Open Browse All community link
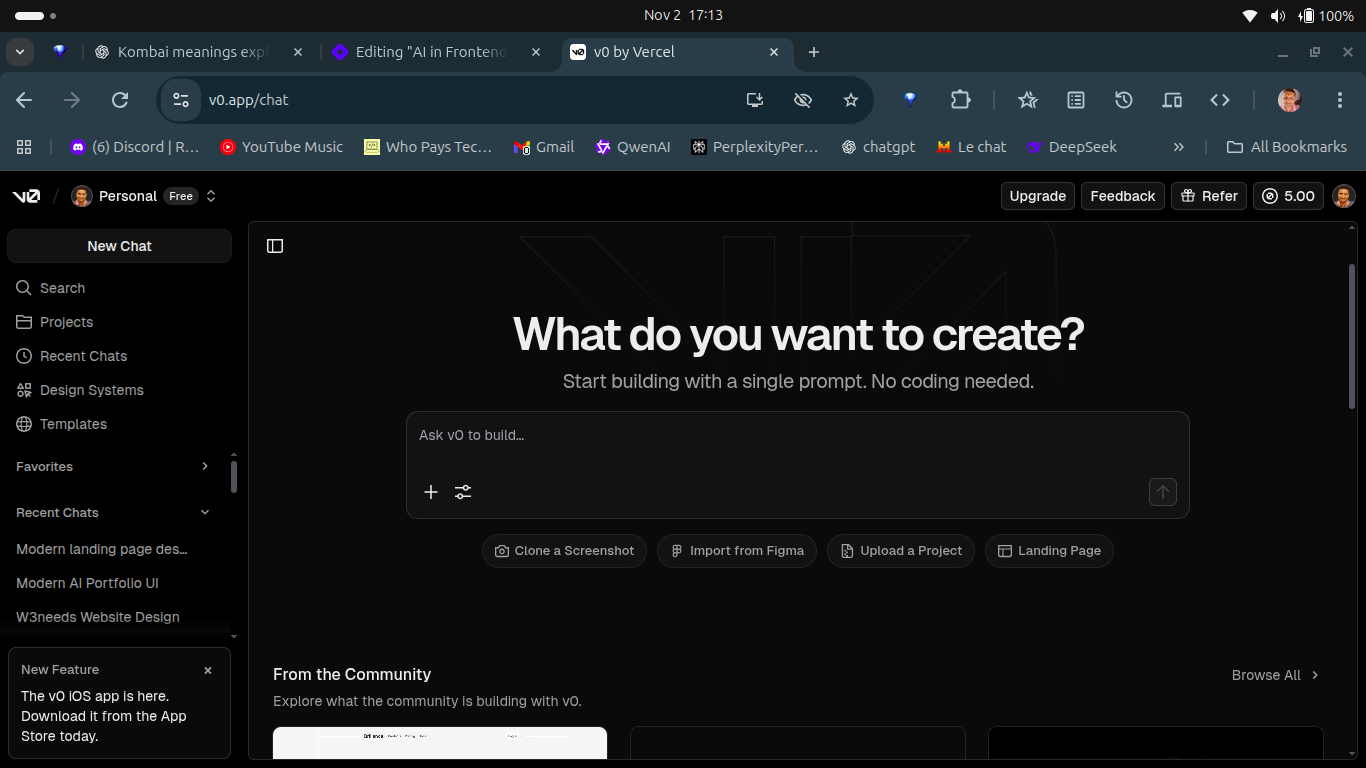The width and height of the screenshot is (1366, 768). click(1276, 675)
